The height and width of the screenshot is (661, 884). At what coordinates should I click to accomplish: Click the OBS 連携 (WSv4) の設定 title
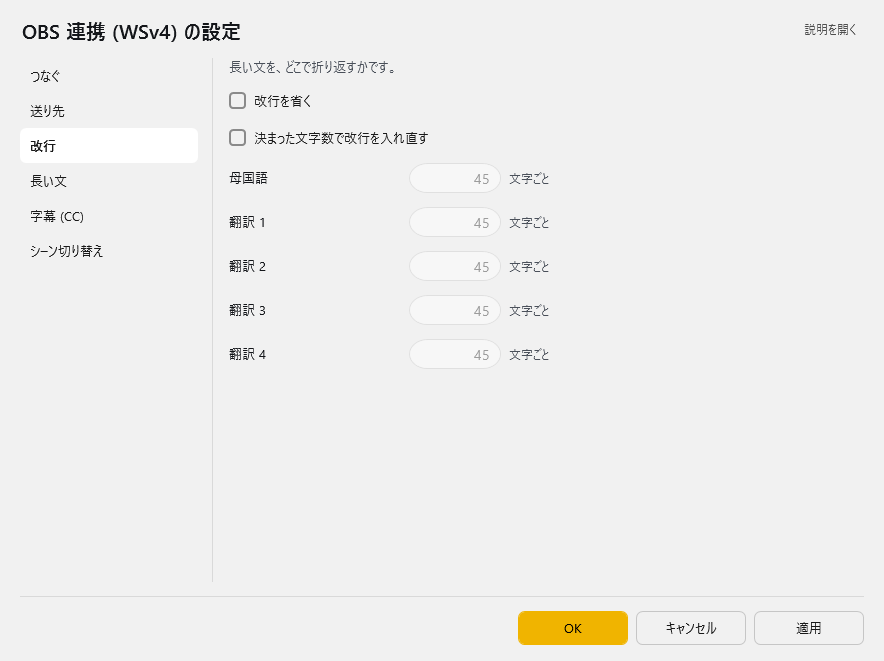coord(131,32)
